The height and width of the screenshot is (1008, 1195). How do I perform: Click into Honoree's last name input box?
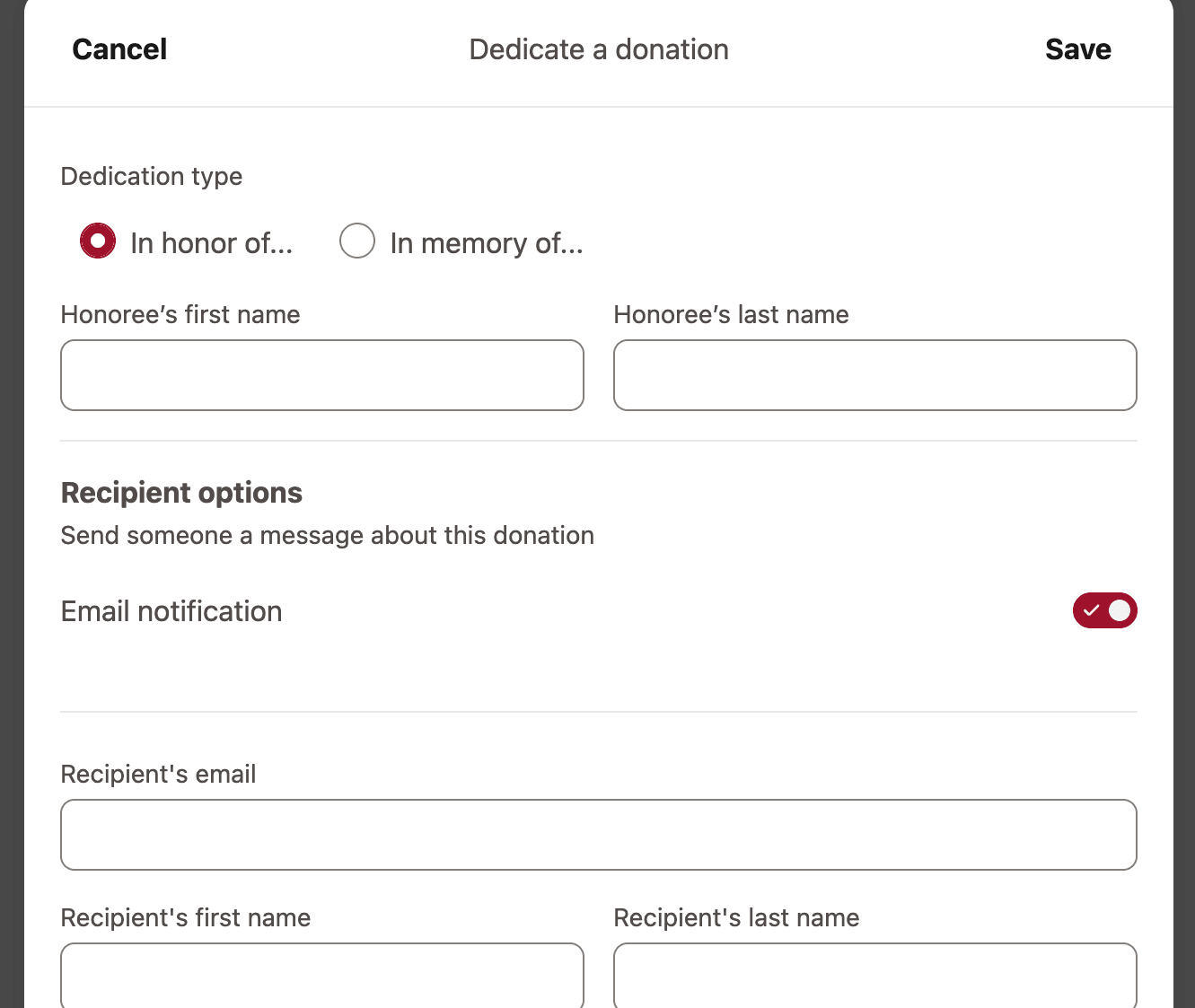874,375
